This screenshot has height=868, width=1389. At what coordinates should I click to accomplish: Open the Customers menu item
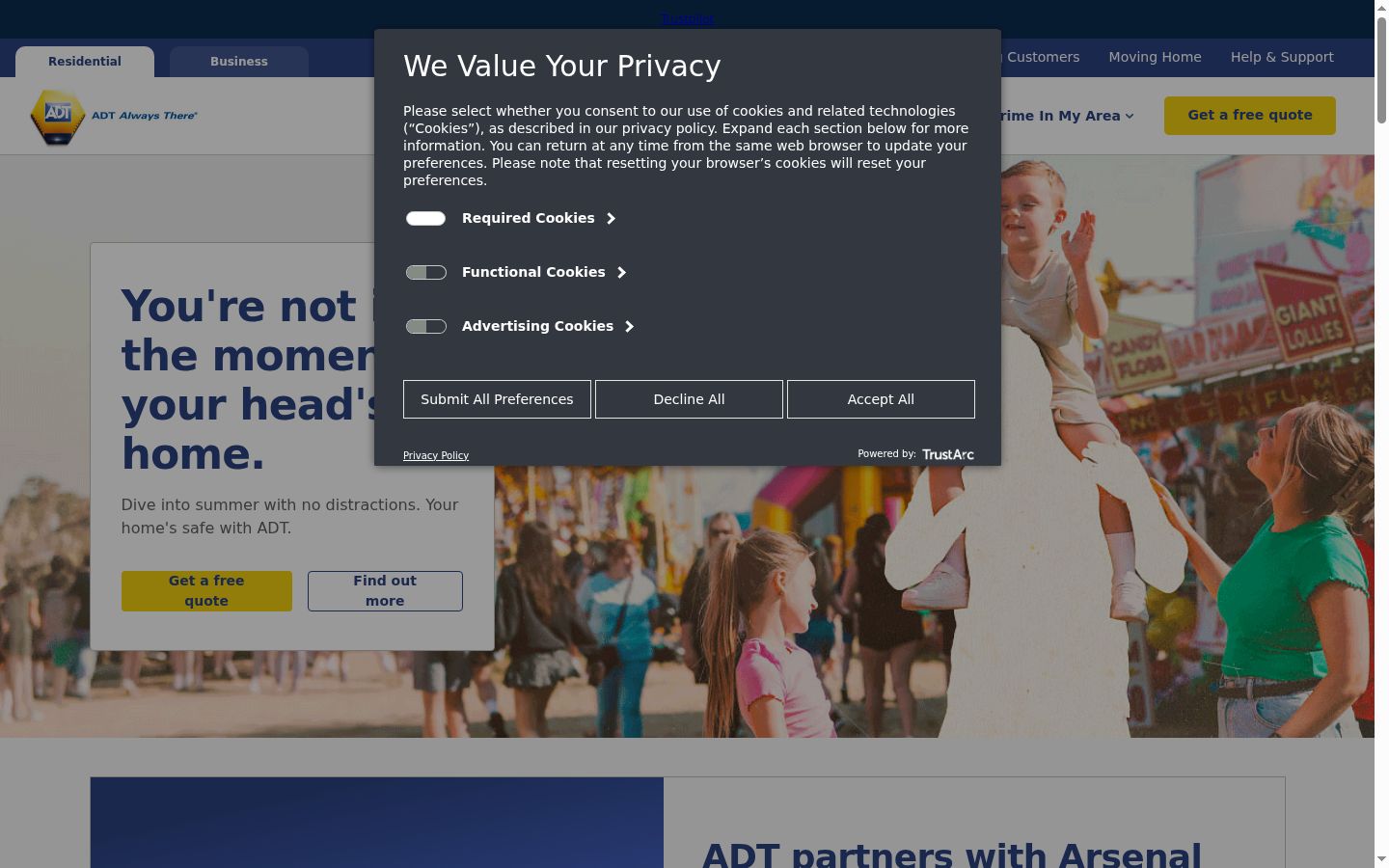pos(1042,57)
